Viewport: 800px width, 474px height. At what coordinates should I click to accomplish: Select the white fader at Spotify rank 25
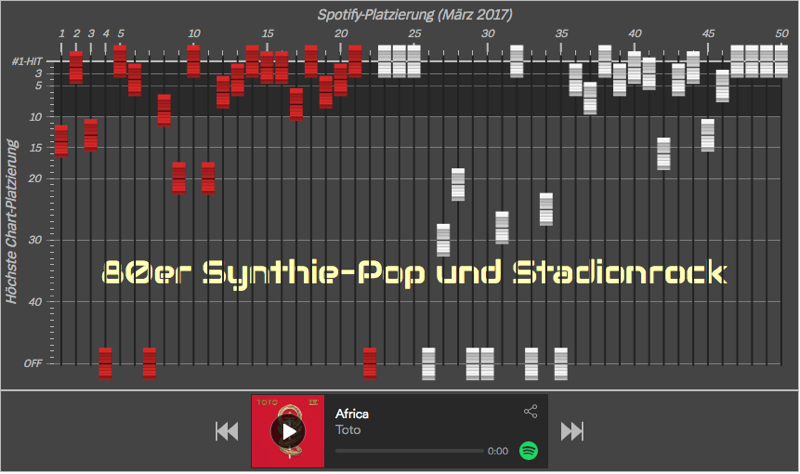tap(414, 61)
